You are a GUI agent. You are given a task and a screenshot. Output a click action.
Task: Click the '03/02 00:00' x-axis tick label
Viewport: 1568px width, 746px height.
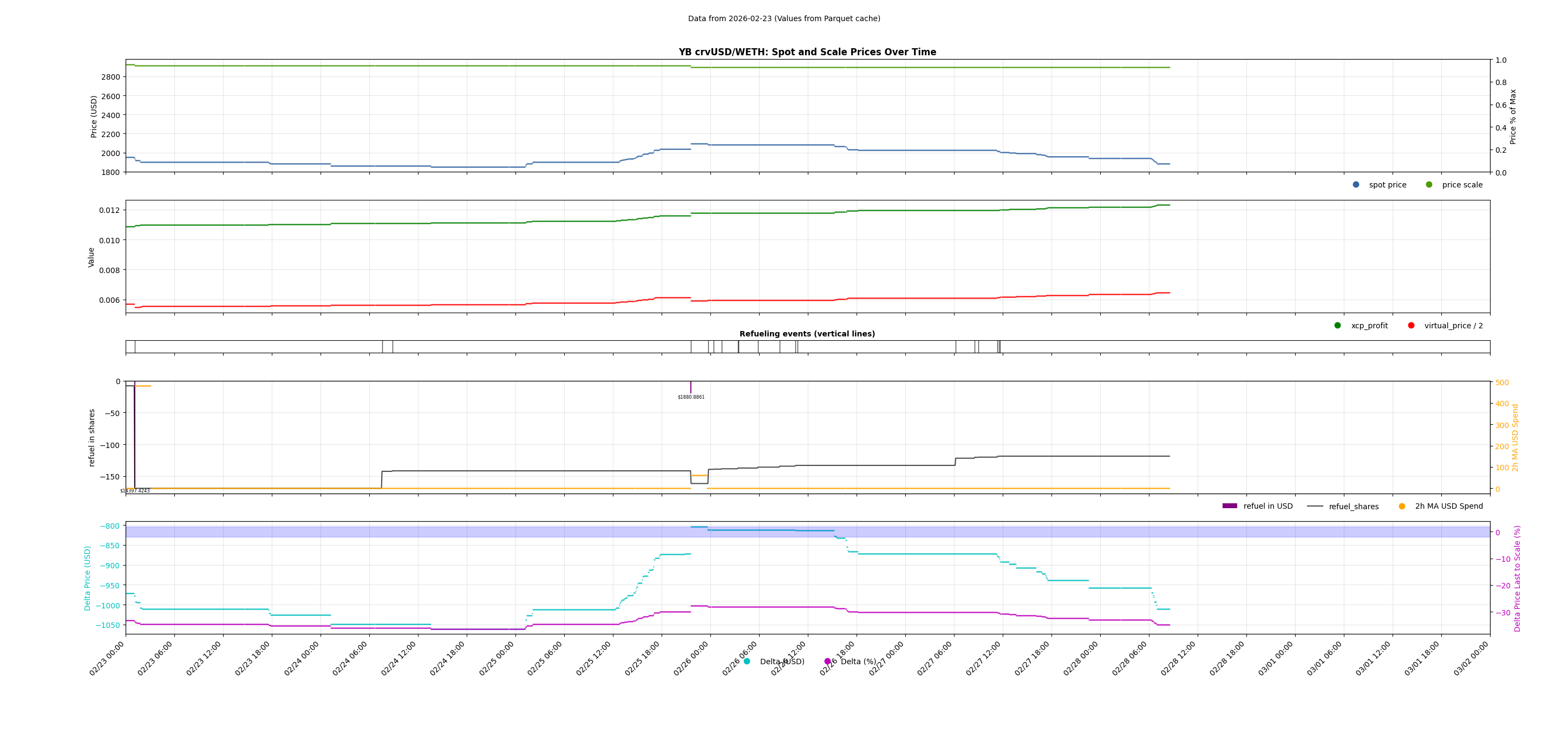[1471, 659]
